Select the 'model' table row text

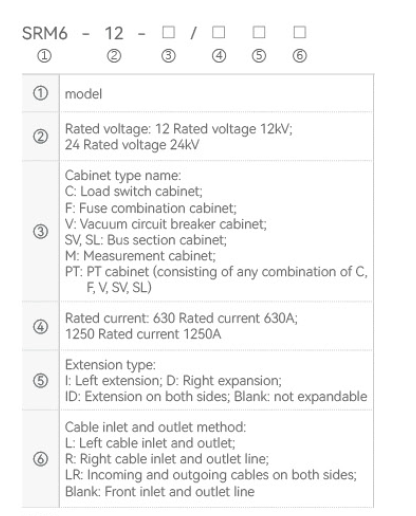[x=83, y=94]
